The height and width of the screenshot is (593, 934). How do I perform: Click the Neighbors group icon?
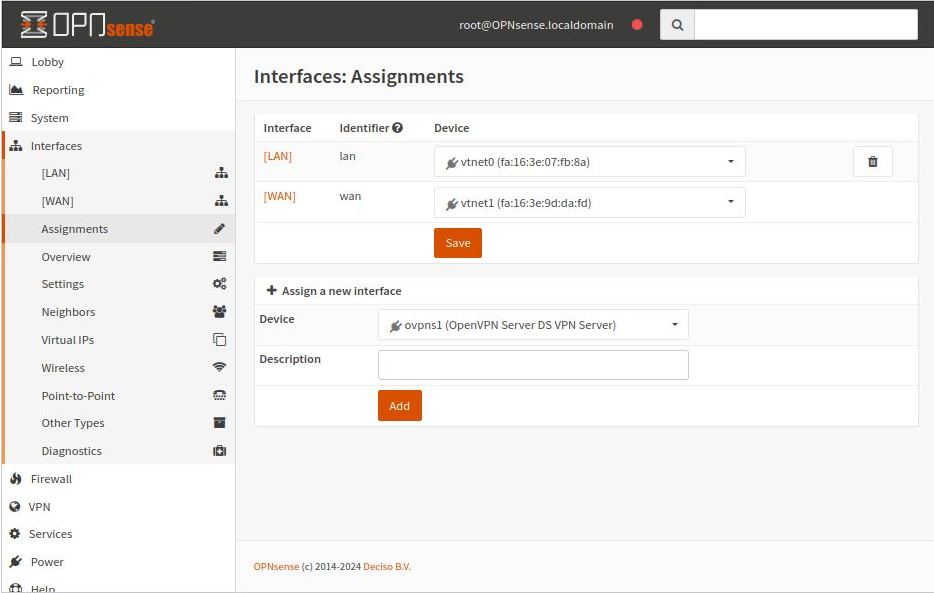[x=218, y=311]
